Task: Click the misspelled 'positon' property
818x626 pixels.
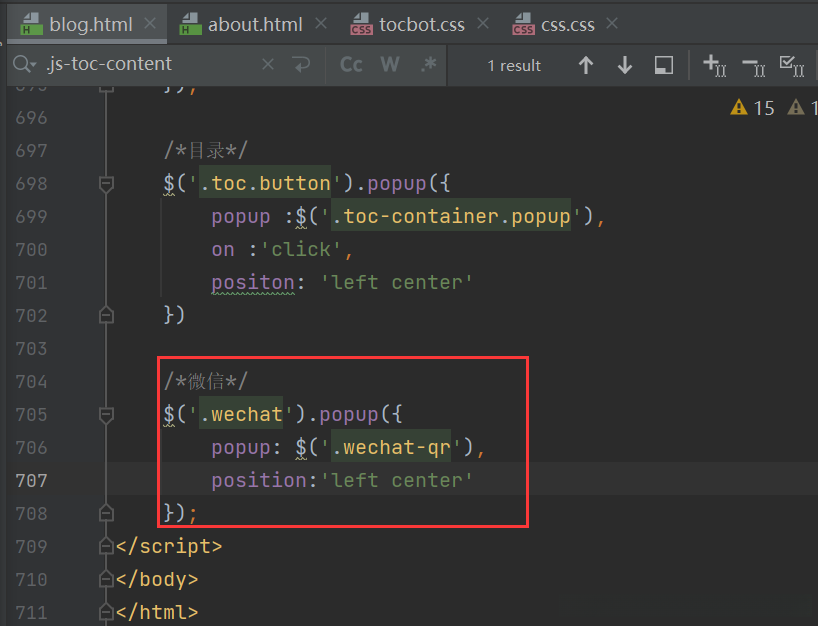Action: coord(253,283)
